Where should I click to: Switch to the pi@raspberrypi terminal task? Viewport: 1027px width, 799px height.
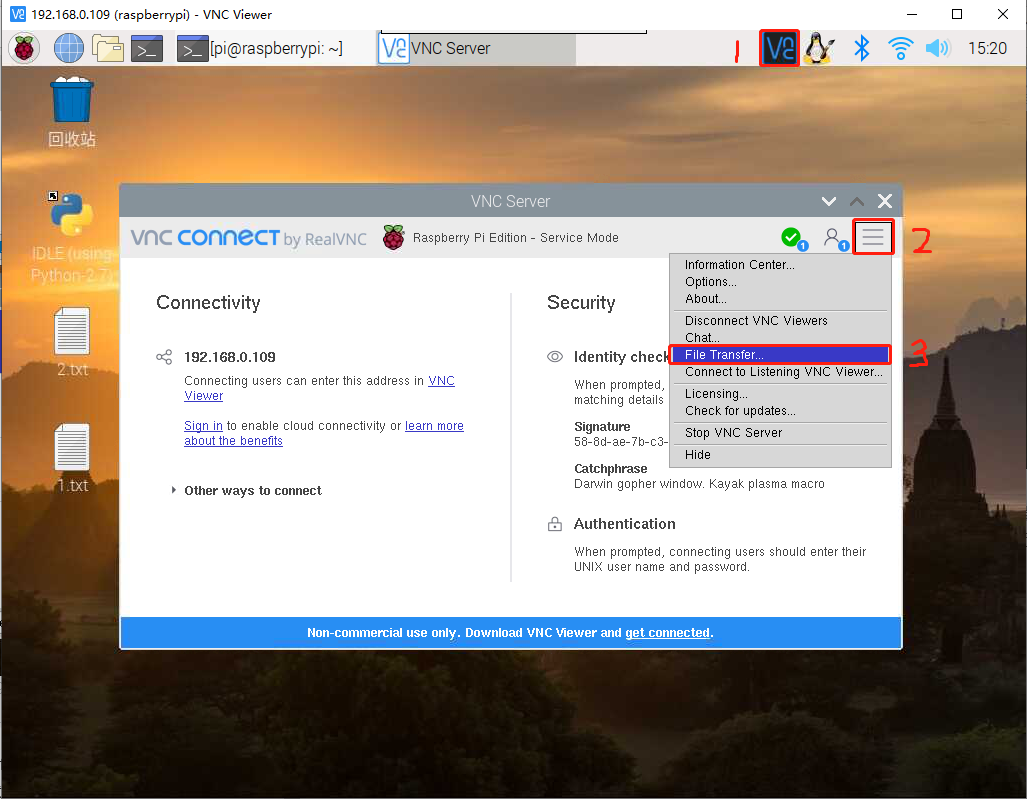(260, 48)
